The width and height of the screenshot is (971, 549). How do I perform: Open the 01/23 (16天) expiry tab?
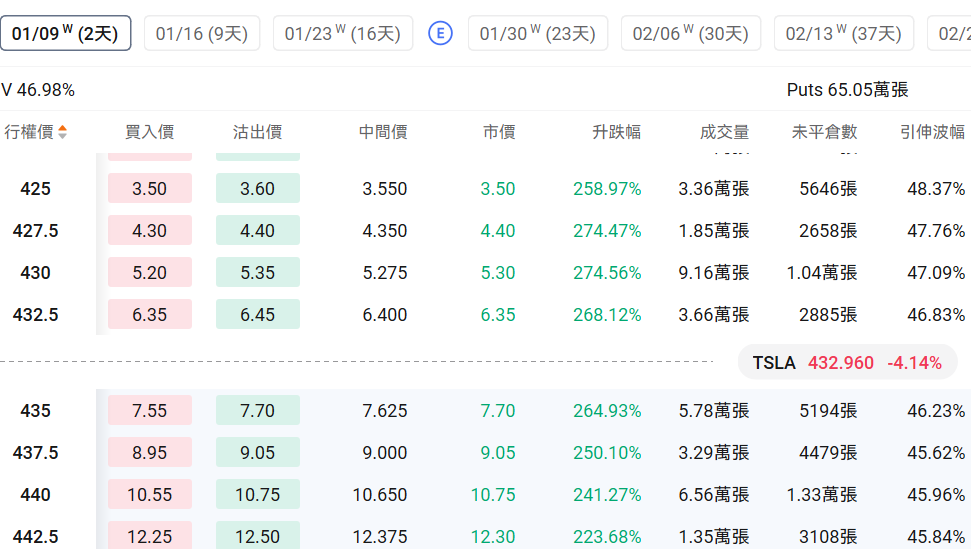coord(342,34)
